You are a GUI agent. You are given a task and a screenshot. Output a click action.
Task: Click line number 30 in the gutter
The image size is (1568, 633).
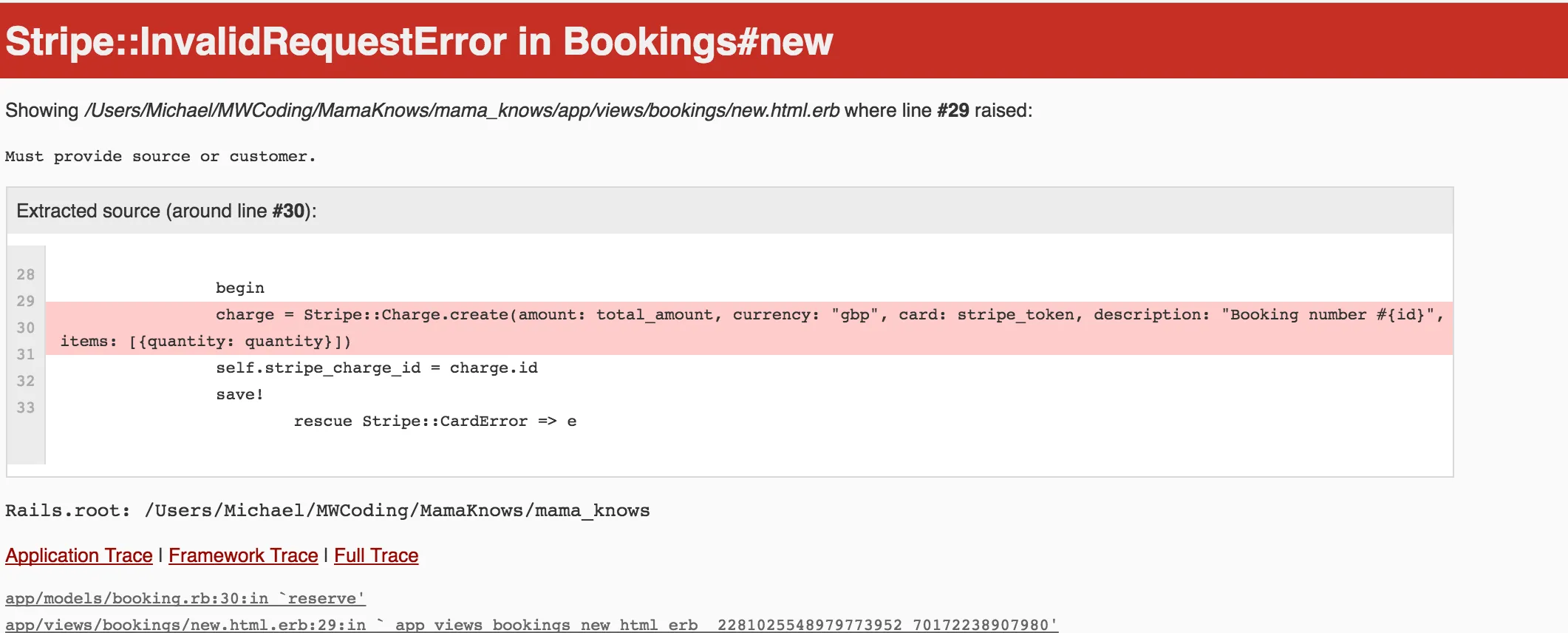click(26, 328)
